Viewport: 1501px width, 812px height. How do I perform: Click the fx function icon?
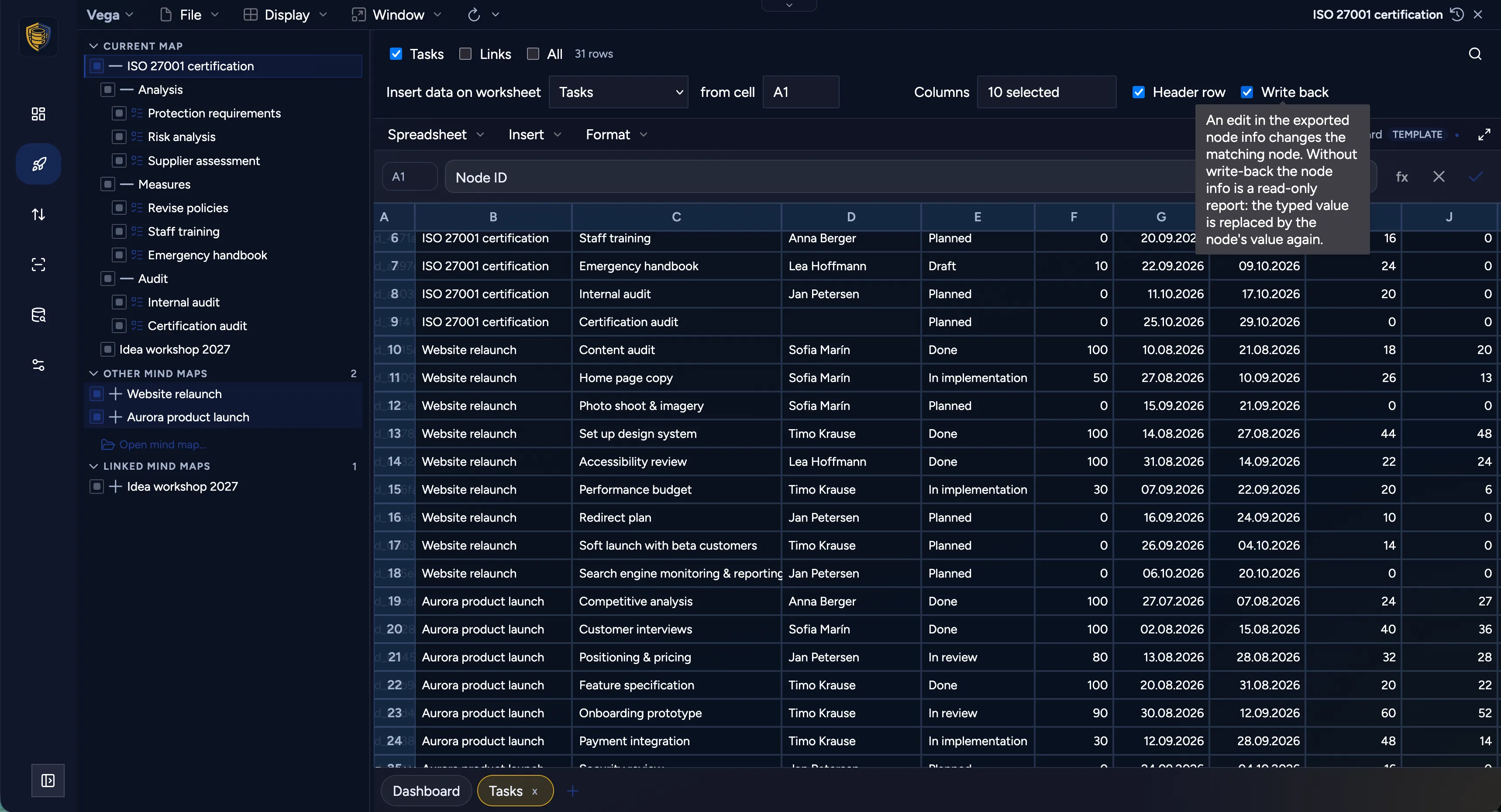[1402, 177]
